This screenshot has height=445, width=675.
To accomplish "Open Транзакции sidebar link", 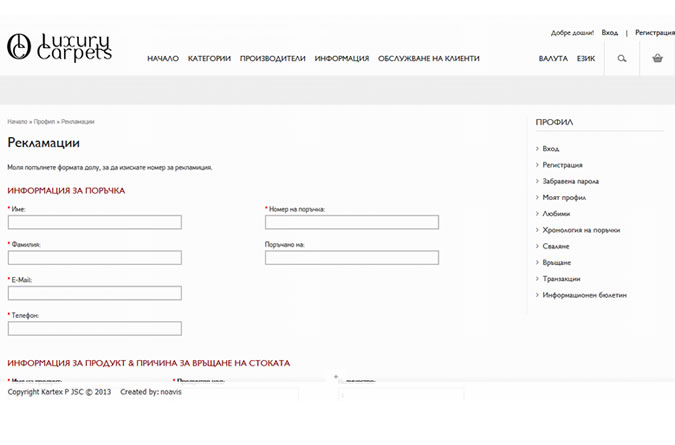I will [561, 279].
